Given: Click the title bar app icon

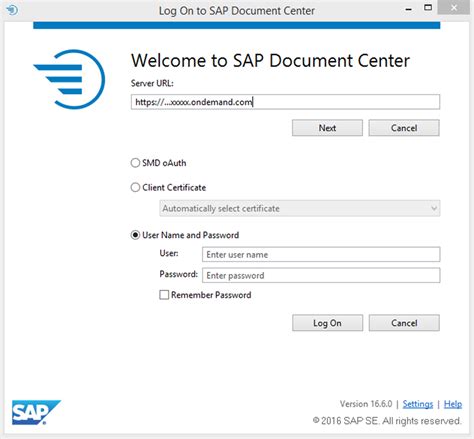Looking at the screenshot, I should point(12,10).
